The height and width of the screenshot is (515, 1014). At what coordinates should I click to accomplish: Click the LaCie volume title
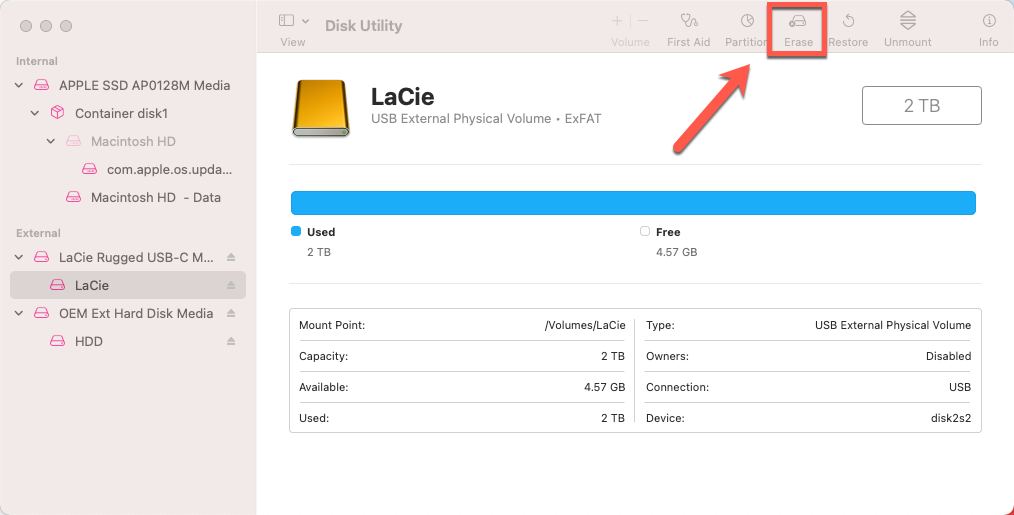point(402,97)
